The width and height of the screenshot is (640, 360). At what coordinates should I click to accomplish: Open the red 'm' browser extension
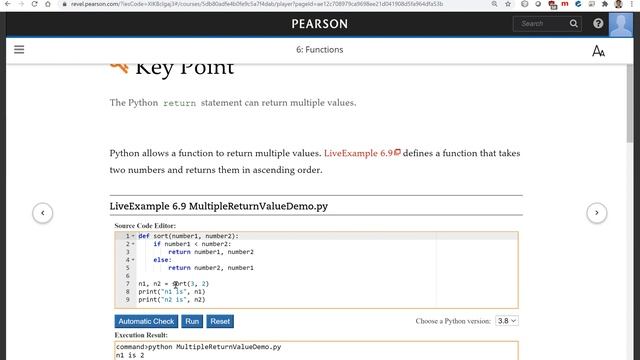565,4
